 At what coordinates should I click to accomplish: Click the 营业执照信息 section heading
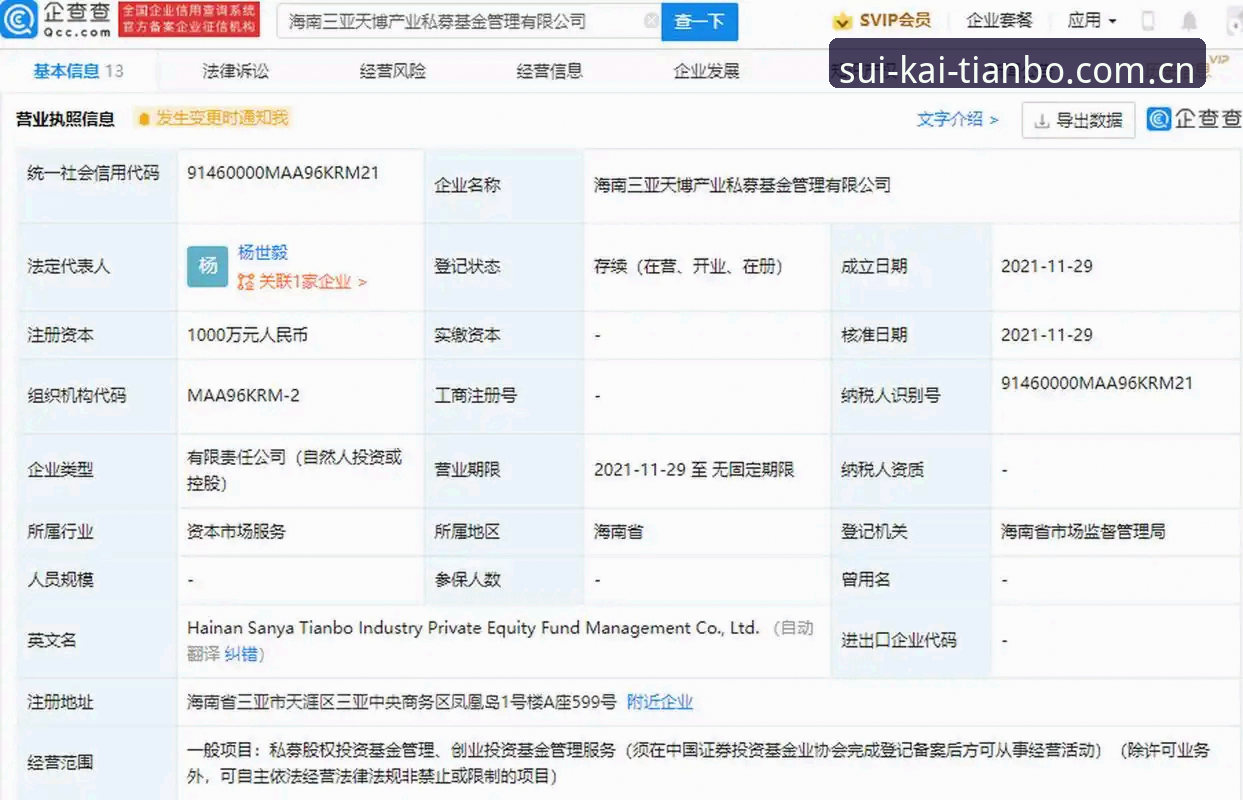[x=65, y=119]
